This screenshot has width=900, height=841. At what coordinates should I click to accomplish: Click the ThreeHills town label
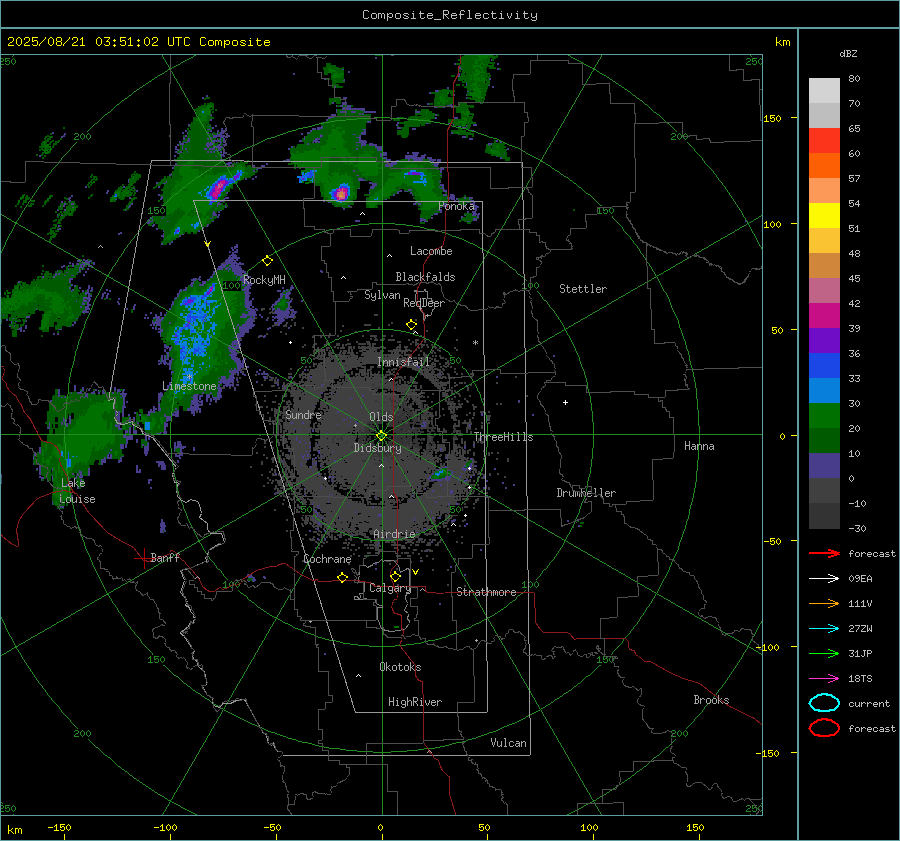[x=503, y=437]
